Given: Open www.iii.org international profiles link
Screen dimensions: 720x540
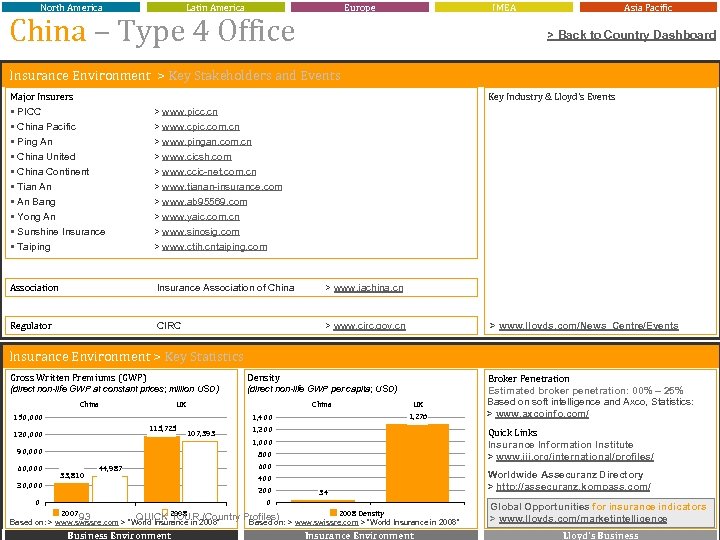Looking at the screenshot, I should (574, 457).
